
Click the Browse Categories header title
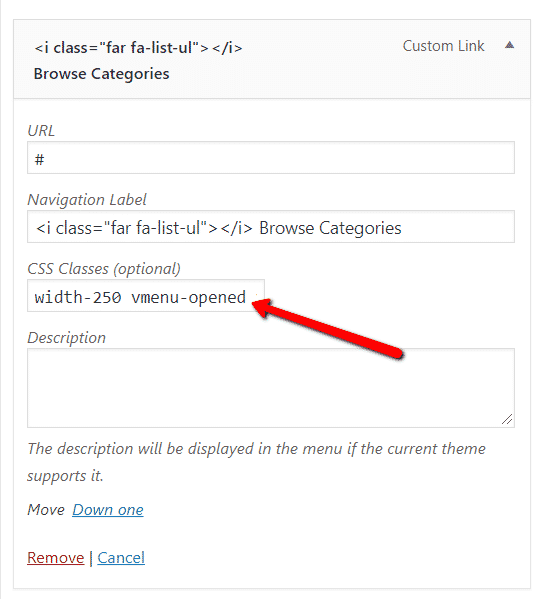pyautogui.click(x=101, y=74)
